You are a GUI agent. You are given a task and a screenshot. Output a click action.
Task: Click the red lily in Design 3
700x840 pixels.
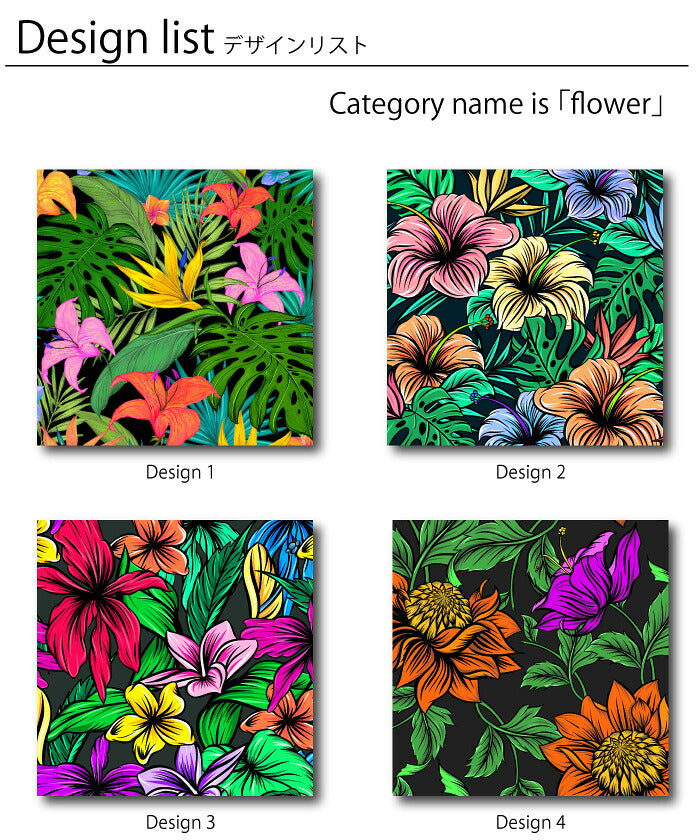(96, 600)
